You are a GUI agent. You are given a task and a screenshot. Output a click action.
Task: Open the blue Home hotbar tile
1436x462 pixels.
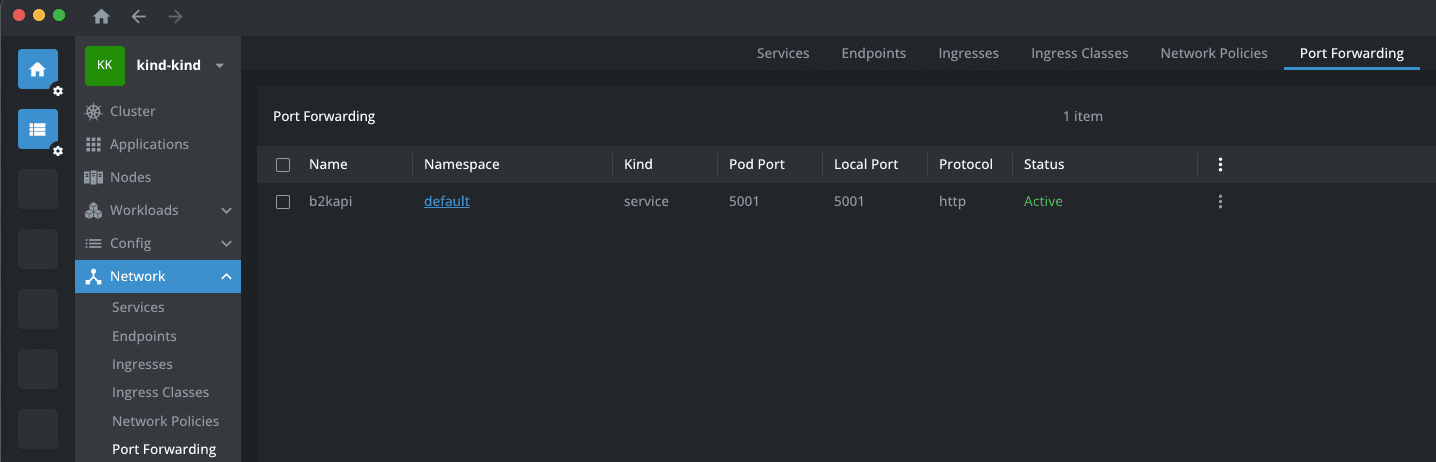[38, 69]
